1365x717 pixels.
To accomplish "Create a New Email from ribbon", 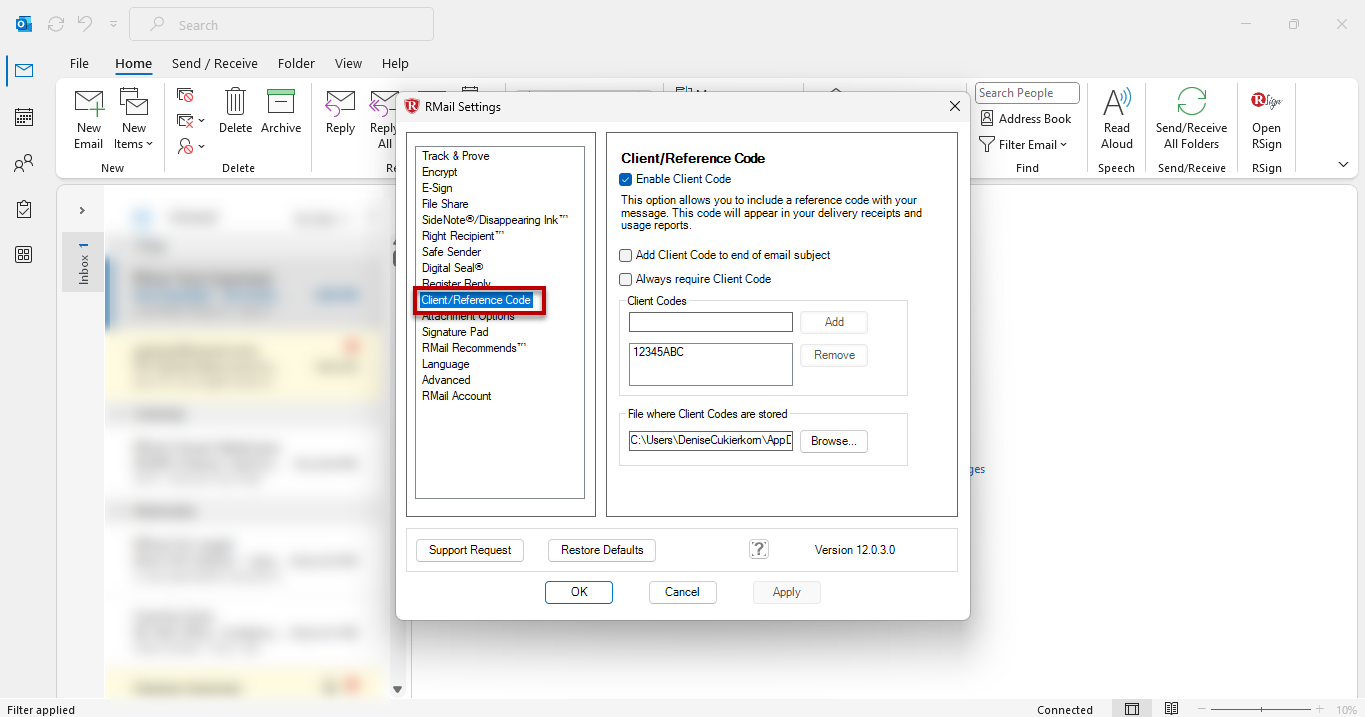I will click(89, 118).
